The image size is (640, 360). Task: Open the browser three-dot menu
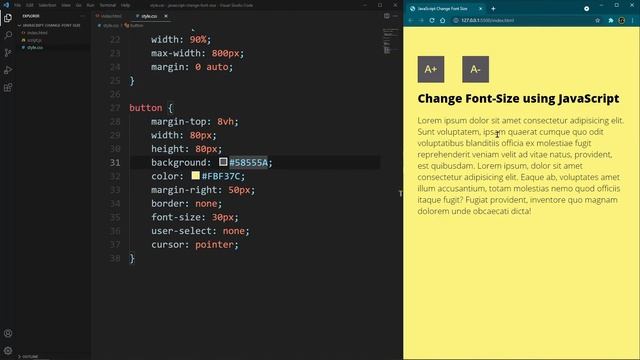coord(633,20)
